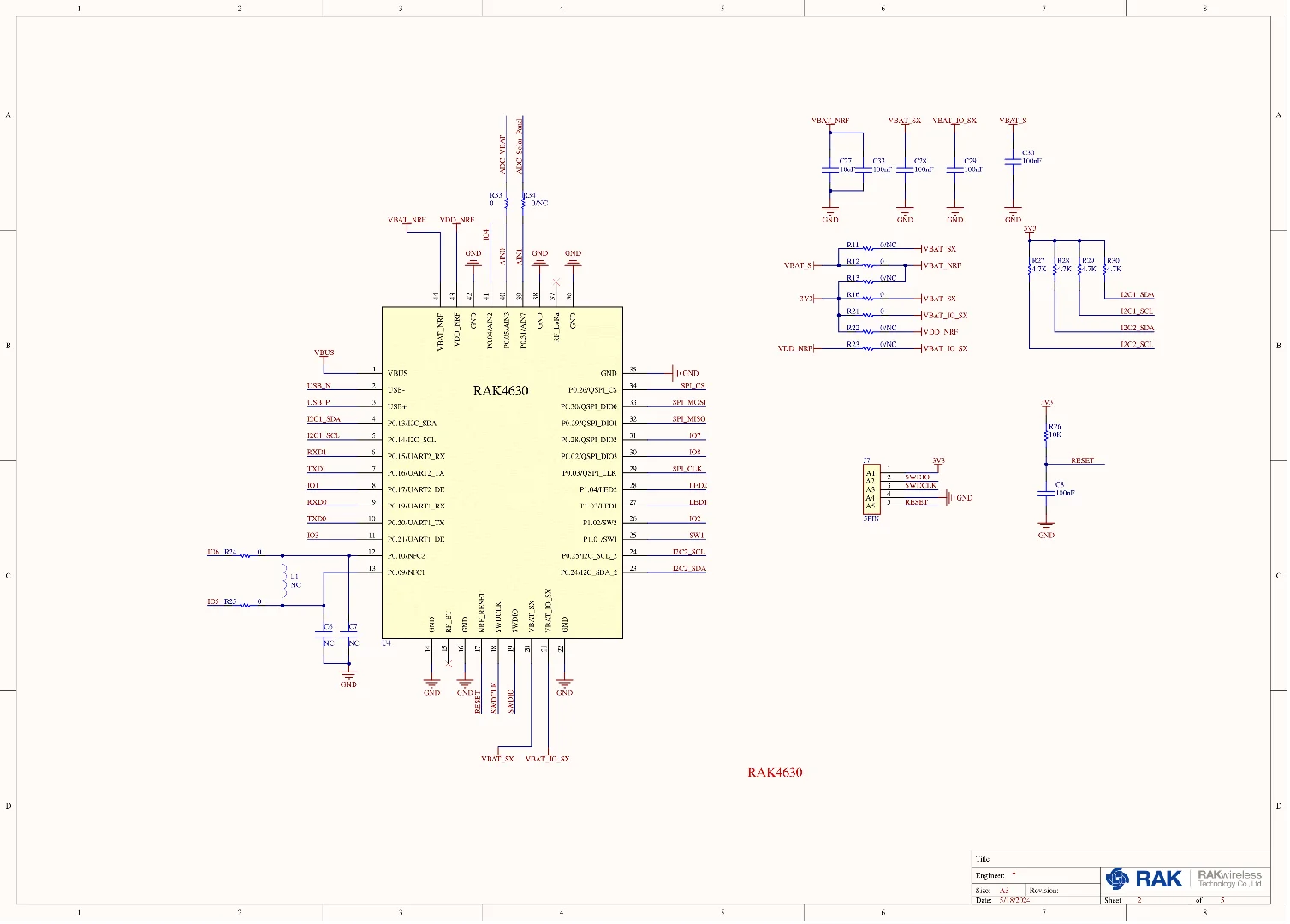Click the J7 5-pin connector symbol
1290x924 pixels.
coord(871,489)
